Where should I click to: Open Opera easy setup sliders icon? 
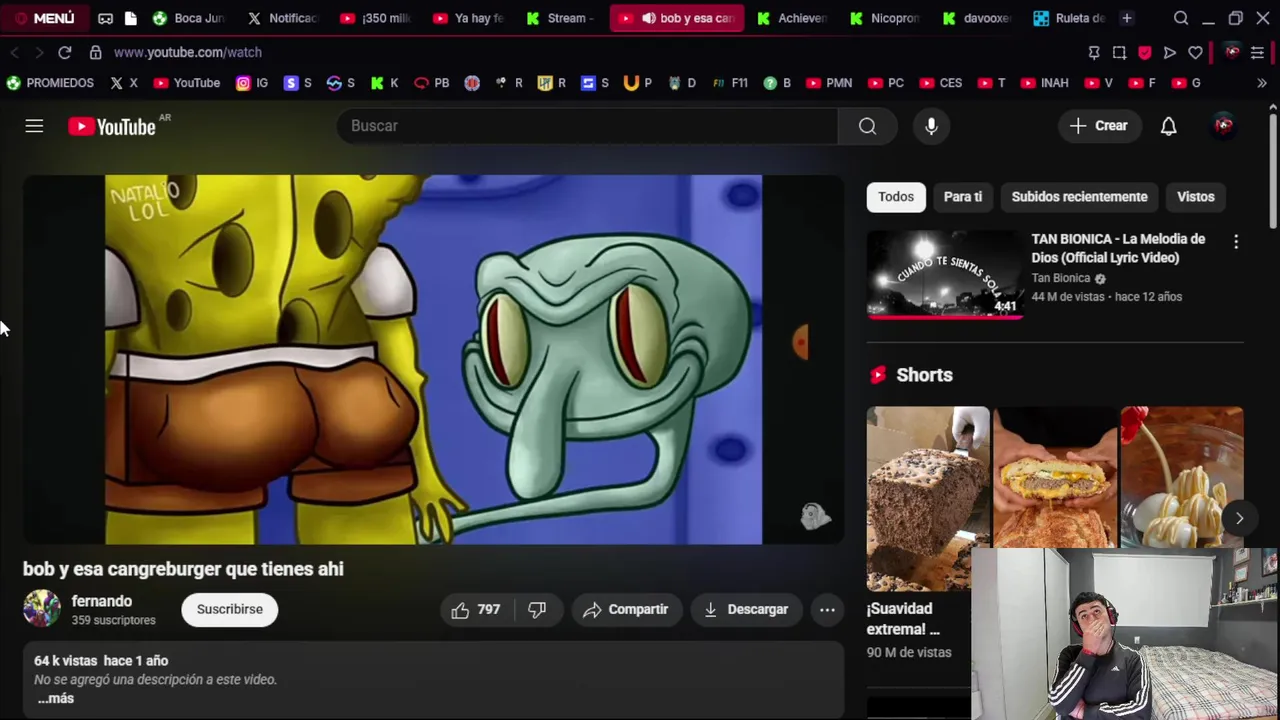coord(1257,52)
